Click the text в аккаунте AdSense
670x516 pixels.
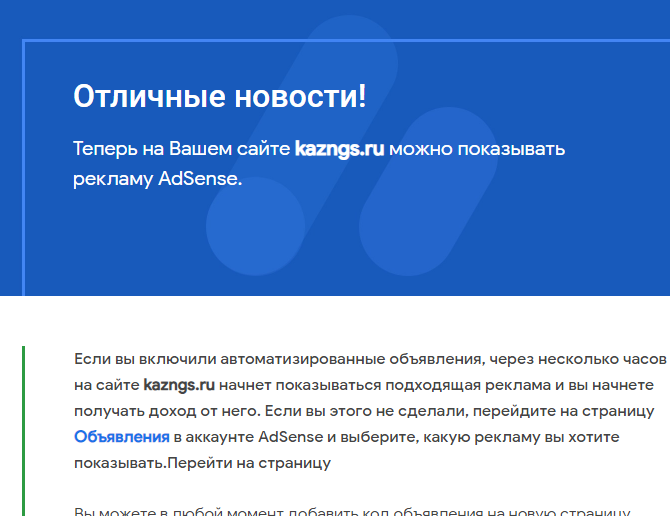(x=248, y=437)
